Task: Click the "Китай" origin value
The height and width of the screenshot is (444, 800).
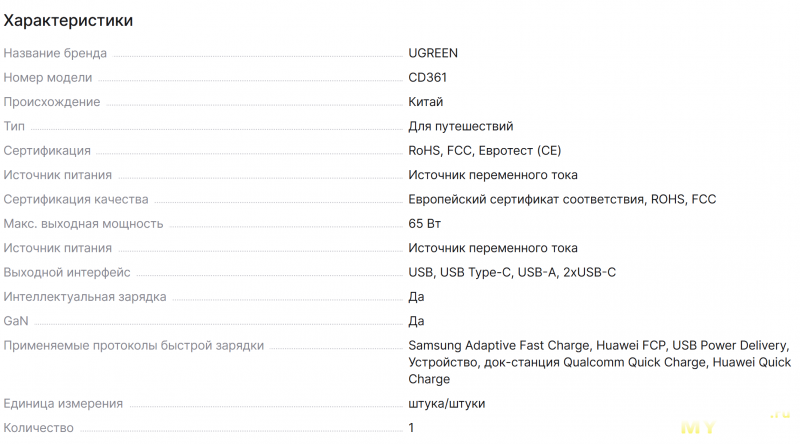Action: [x=425, y=102]
